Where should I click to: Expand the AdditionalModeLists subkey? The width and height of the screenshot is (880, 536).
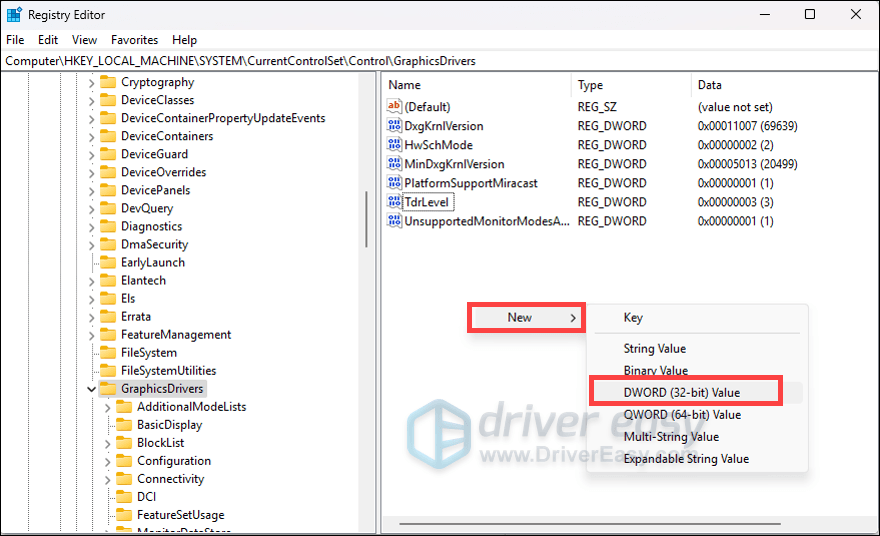(108, 407)
